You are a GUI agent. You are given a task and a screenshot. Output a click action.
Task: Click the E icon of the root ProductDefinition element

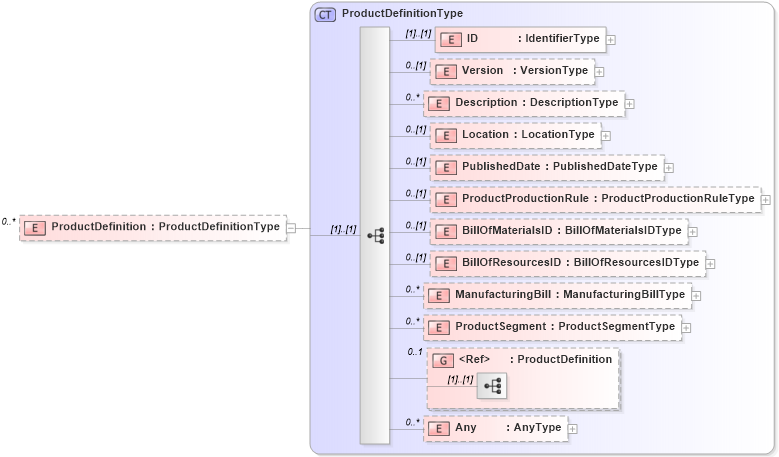tap(35, 228)
